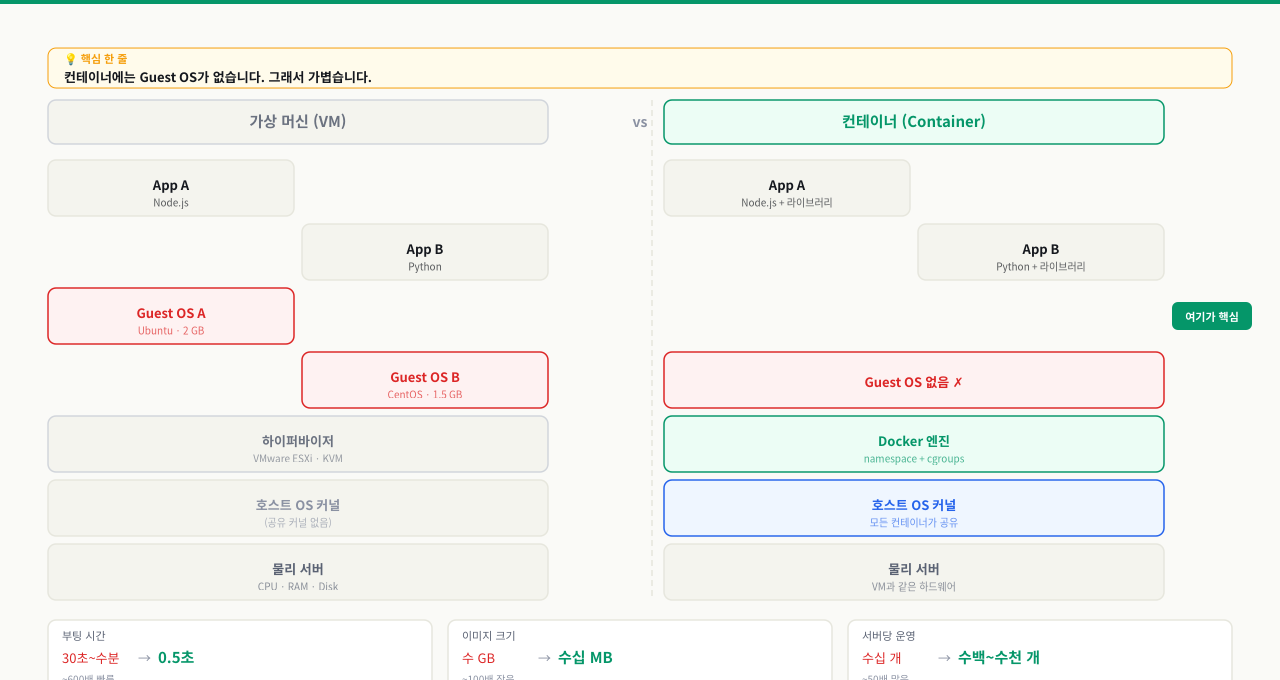The height and width of the screenshot is (680, 1280).
Task: Click the Guest OS 없음 red box
Action: [x=914, y=380]
